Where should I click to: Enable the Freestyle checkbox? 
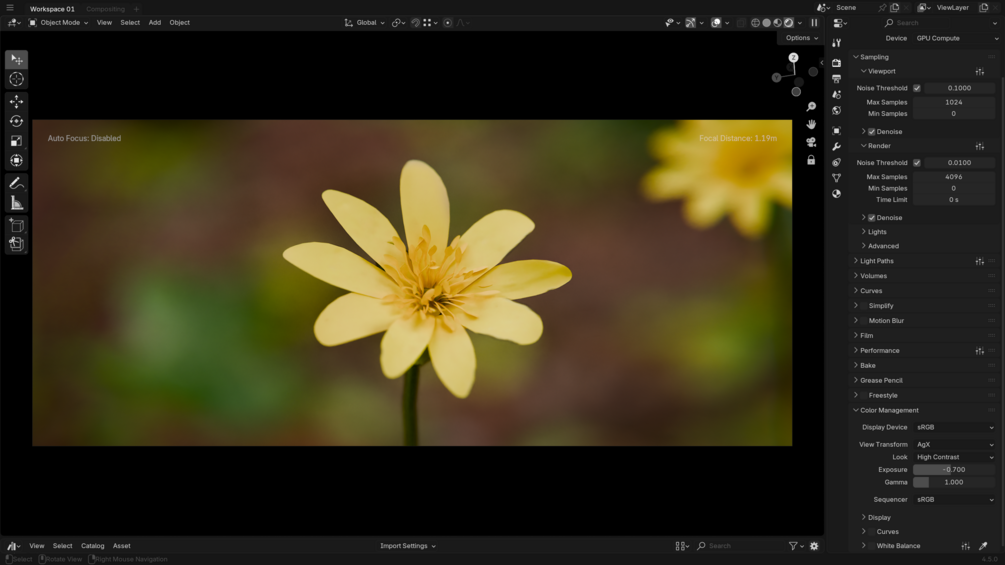[863, 396]
